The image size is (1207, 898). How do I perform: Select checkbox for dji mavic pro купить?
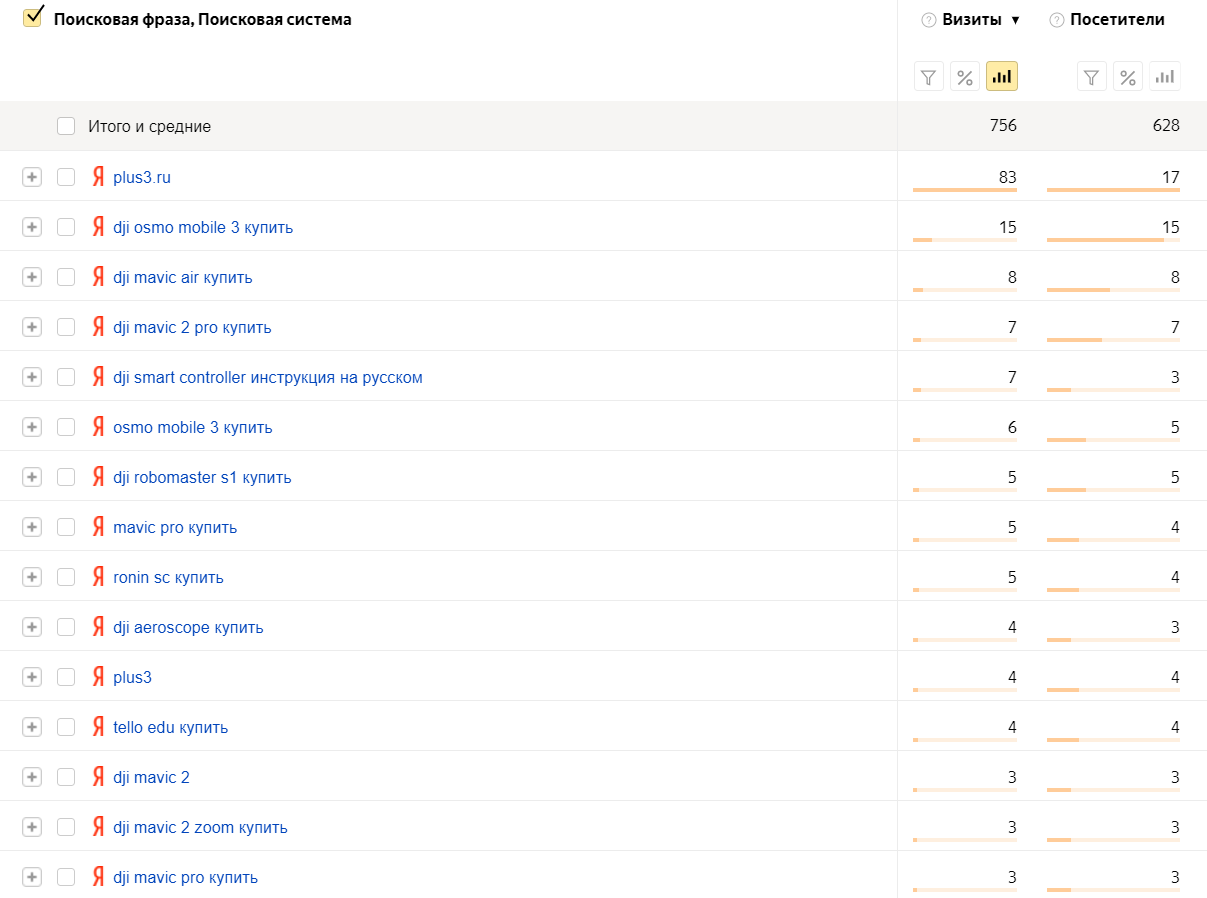click(x=66, y=877)
